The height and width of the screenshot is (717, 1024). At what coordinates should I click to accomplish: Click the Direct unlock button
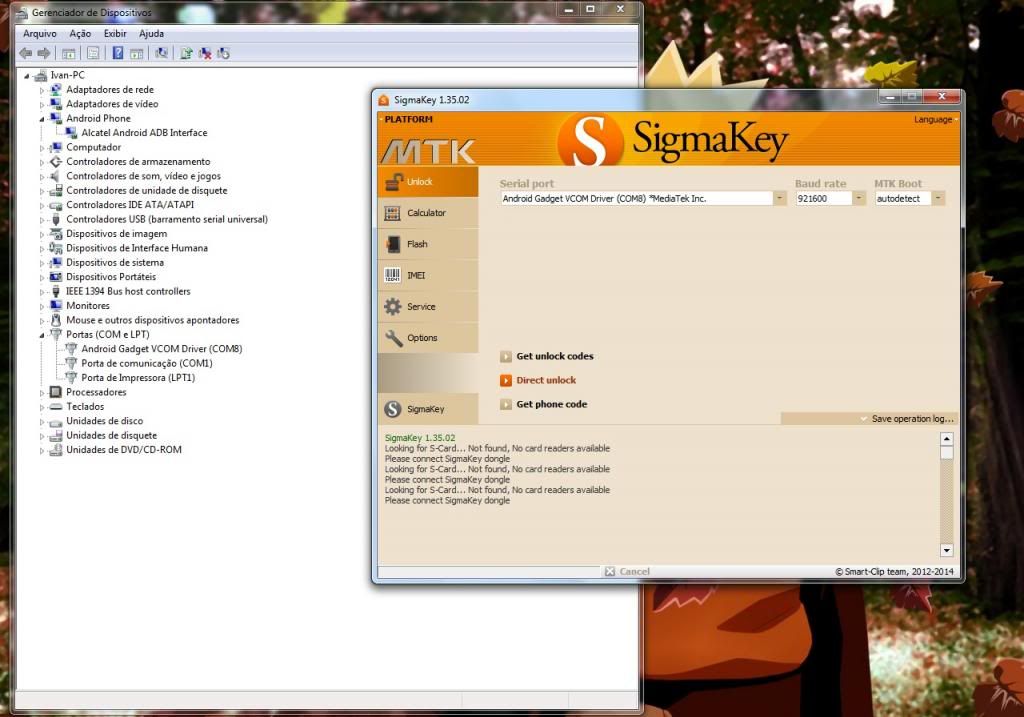(x=539, y=380)
